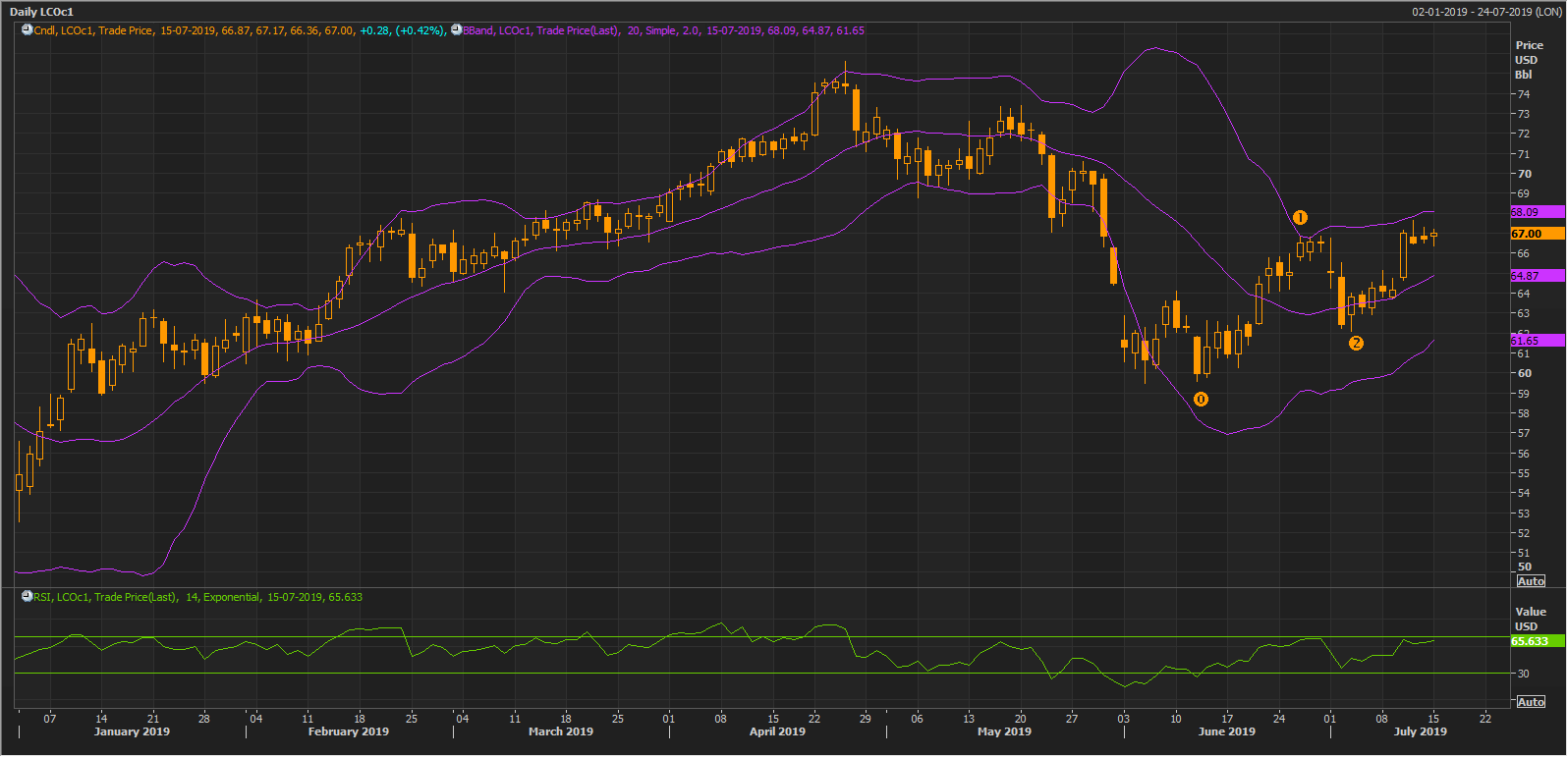Screen dimensions: 1568x757
Task: Select chart marker labeled 0
Action: point(1201,399)
